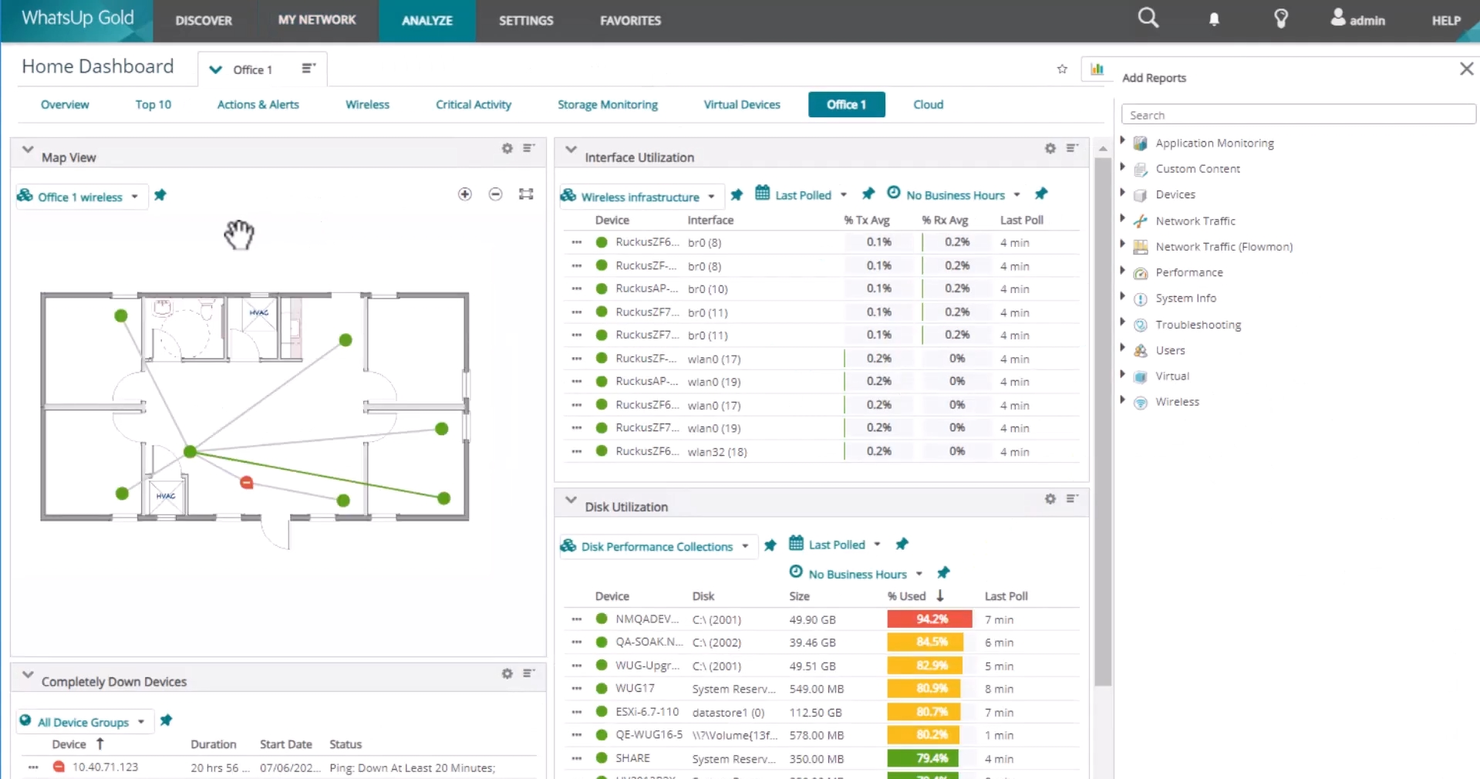Open Map View panel menu icon

(x=529, y=148)
